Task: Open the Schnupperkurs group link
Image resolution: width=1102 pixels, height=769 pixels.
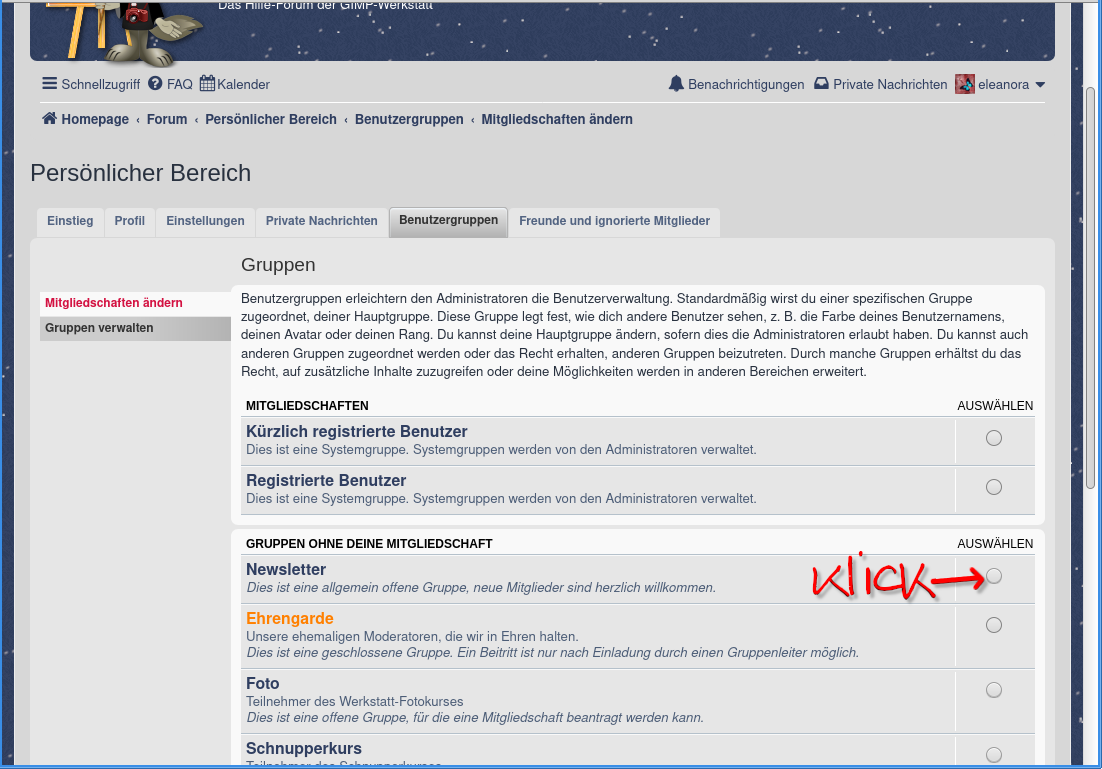Action: coord(304,749)
